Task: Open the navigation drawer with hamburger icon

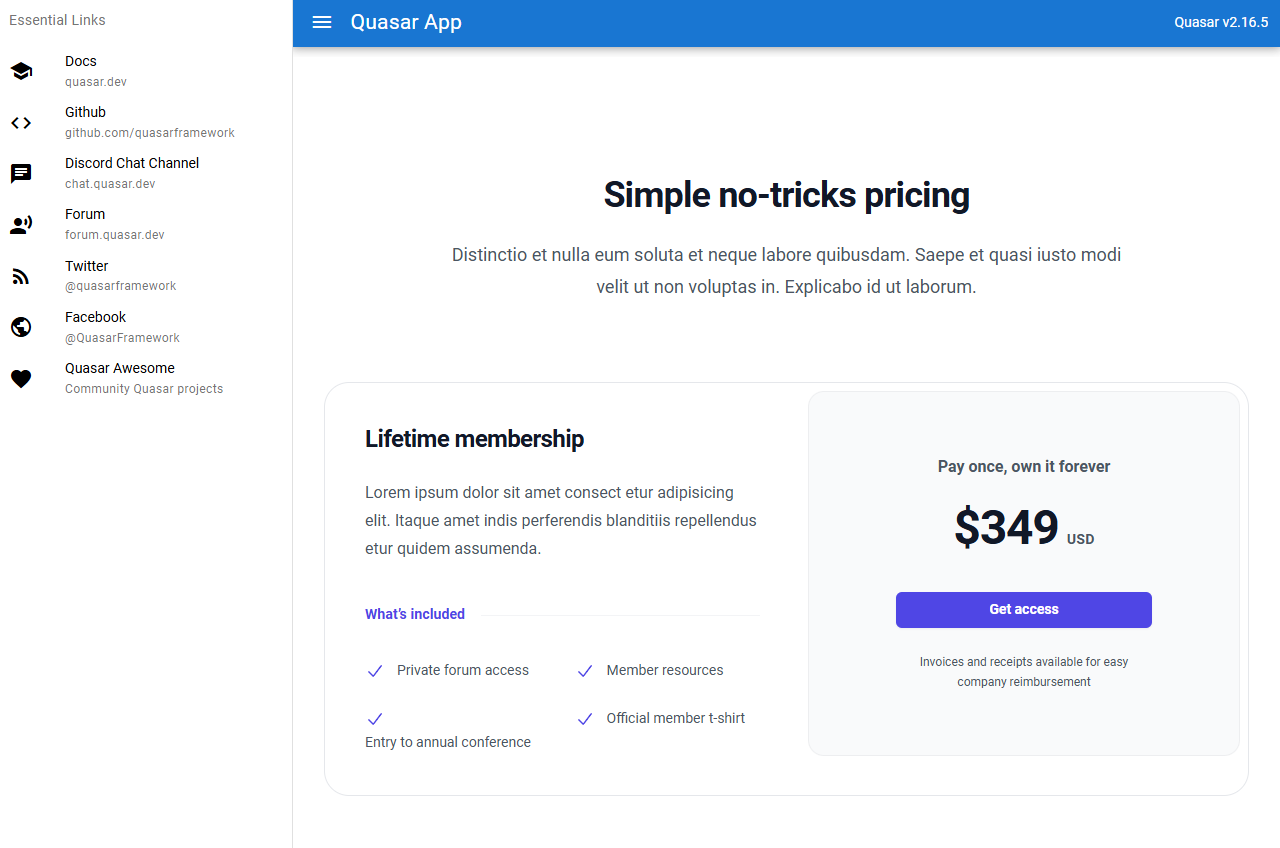Action: 321,22
